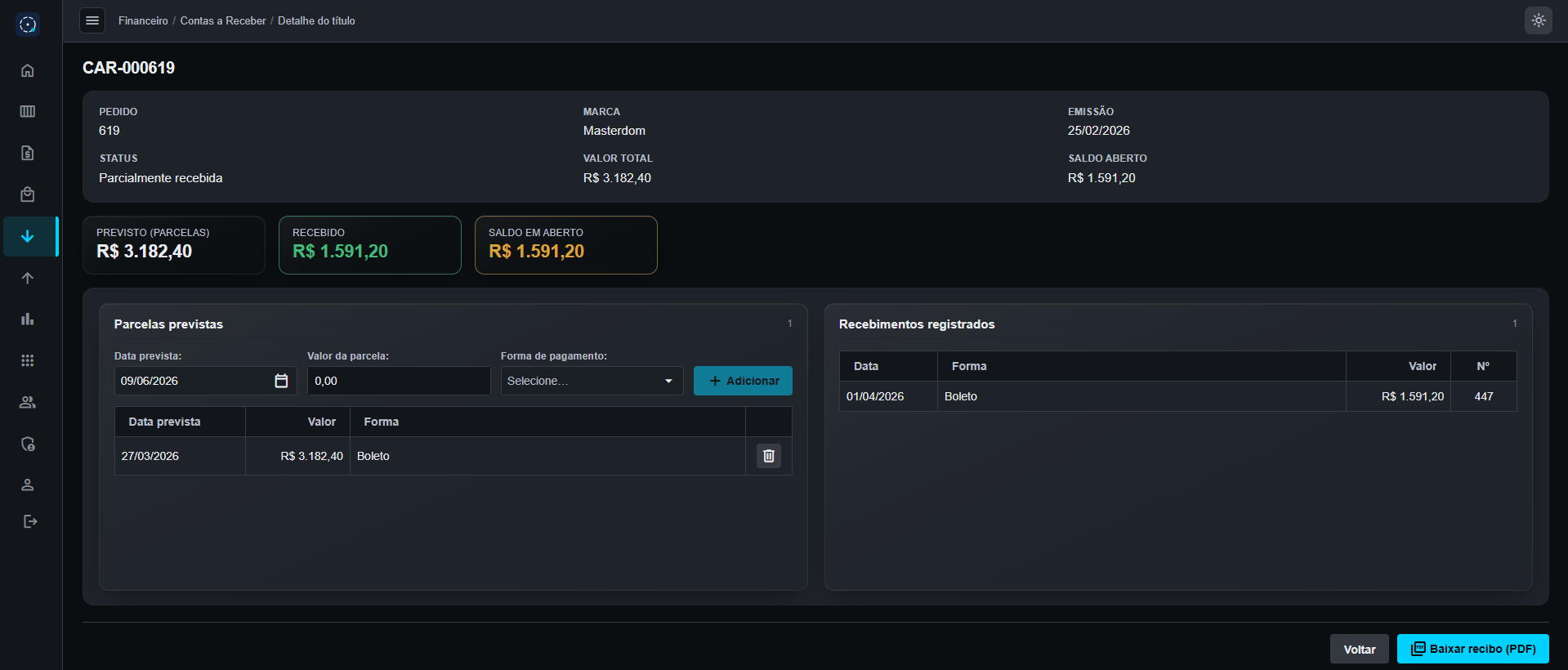Click the emissão date 25/02/2026
This screenshot has height=670, width=1568.
click(x=1099, y=131)
